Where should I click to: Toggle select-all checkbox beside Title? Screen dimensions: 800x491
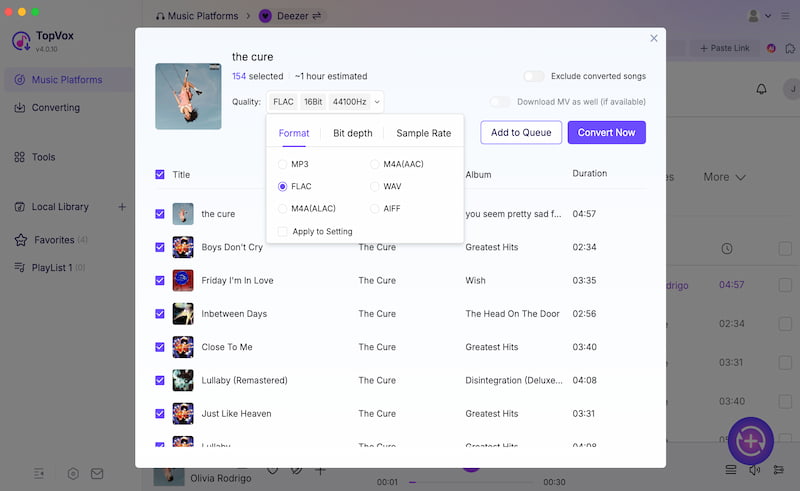pyautogui.click(x=160, y=175)
